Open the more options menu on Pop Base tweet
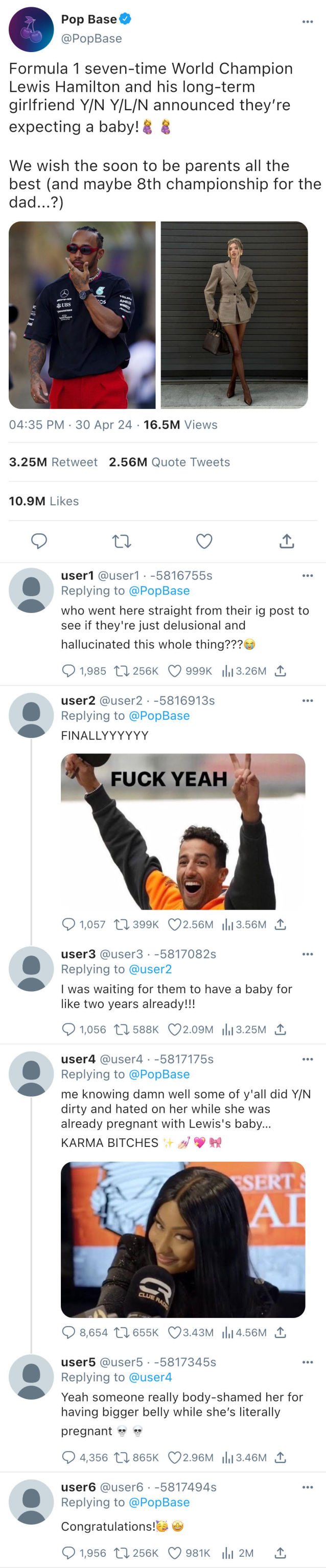This screenshot has height=1568, width=326. (x=307, y=21)
